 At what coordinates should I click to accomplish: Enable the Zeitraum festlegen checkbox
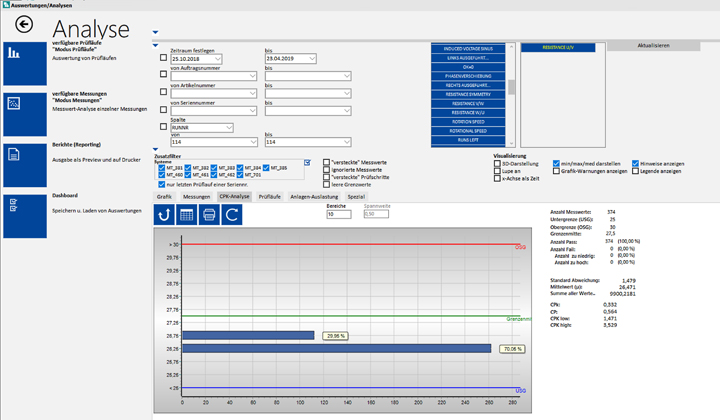pos(163,58)
